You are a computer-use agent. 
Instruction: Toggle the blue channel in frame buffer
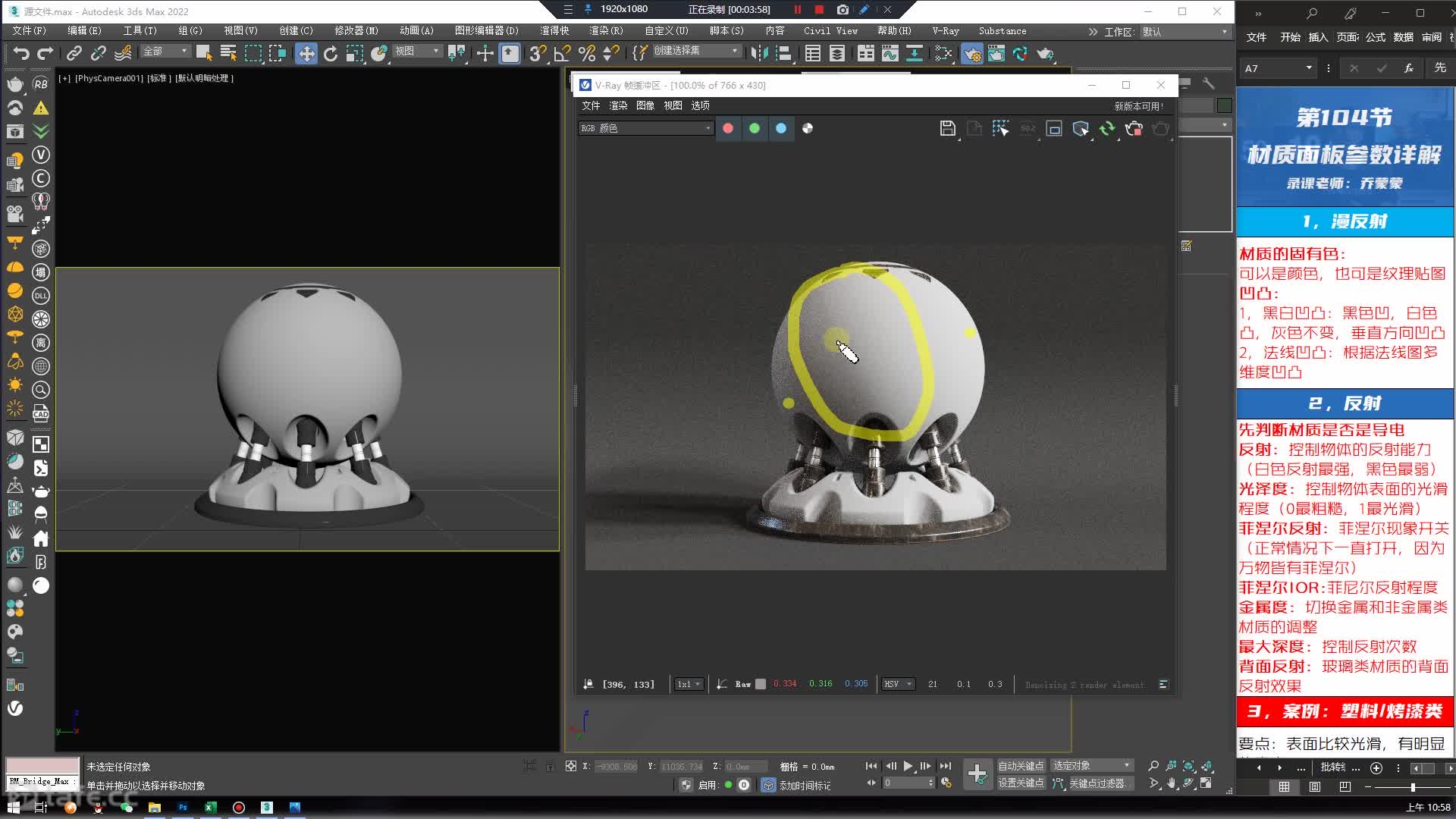[781, 128]
